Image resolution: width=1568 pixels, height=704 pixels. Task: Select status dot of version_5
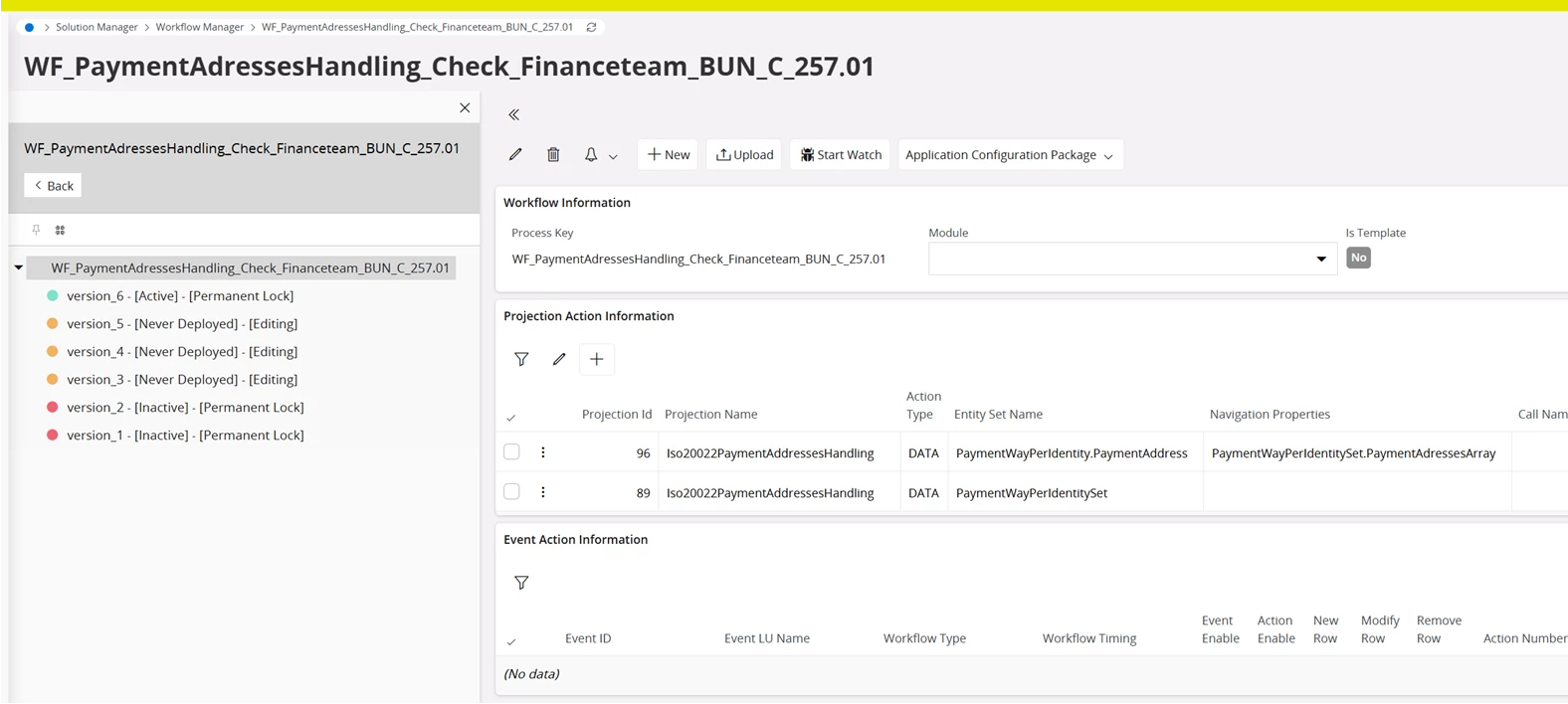tap(53, 323)
